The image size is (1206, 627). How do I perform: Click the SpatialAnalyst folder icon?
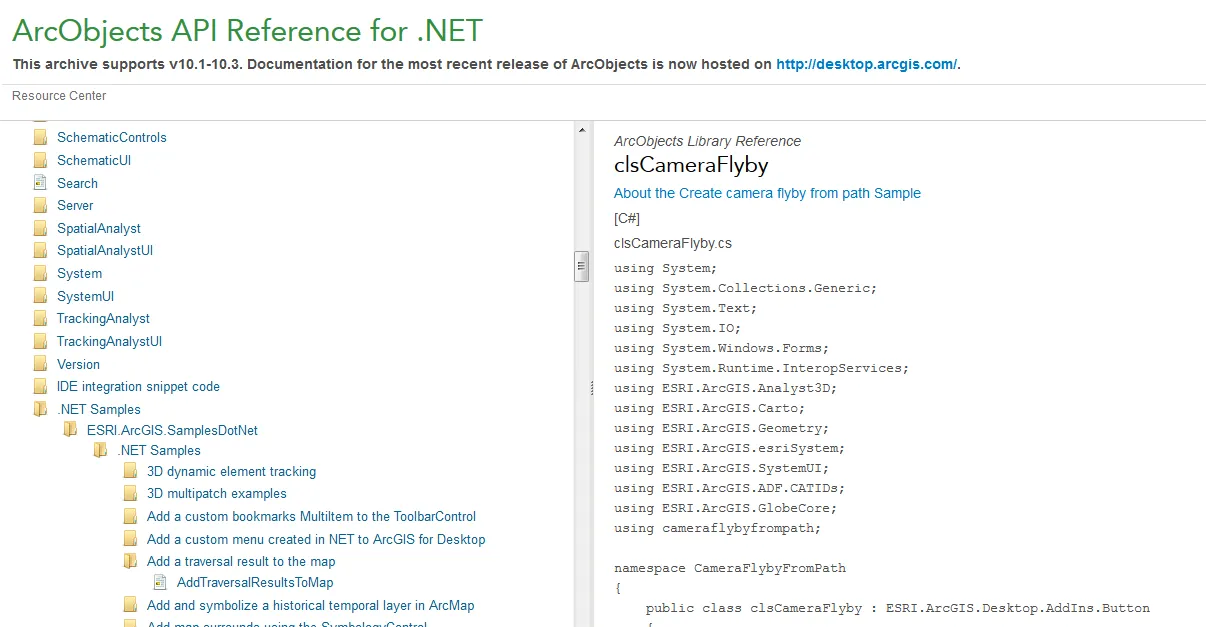click(40, 228)
